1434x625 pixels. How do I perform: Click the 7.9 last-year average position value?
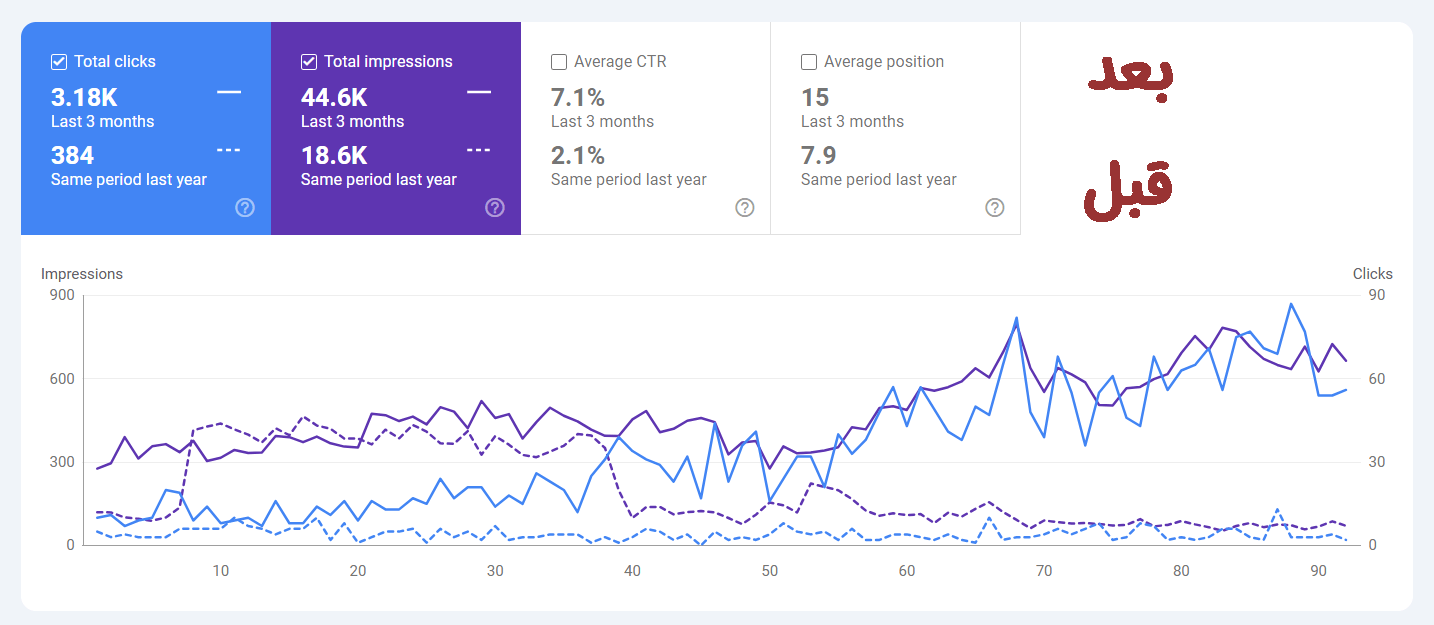tap(818, 155)
